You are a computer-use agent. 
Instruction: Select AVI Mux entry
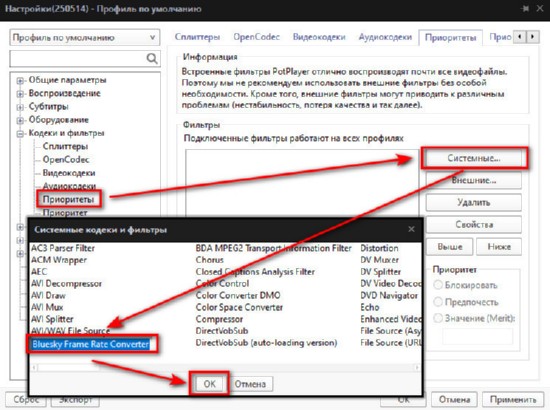(47, 307)
